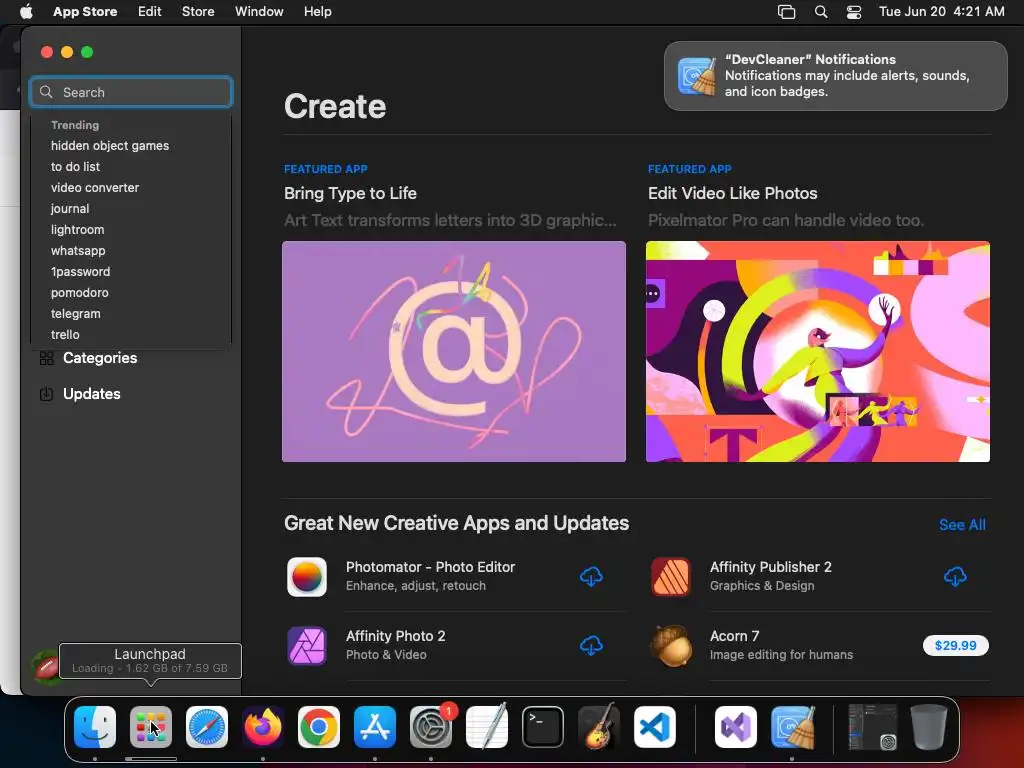This screenshot has height=768, width=1024.
Task: Open the Edit Video Like Photos artwork
Action: (818, 351)
